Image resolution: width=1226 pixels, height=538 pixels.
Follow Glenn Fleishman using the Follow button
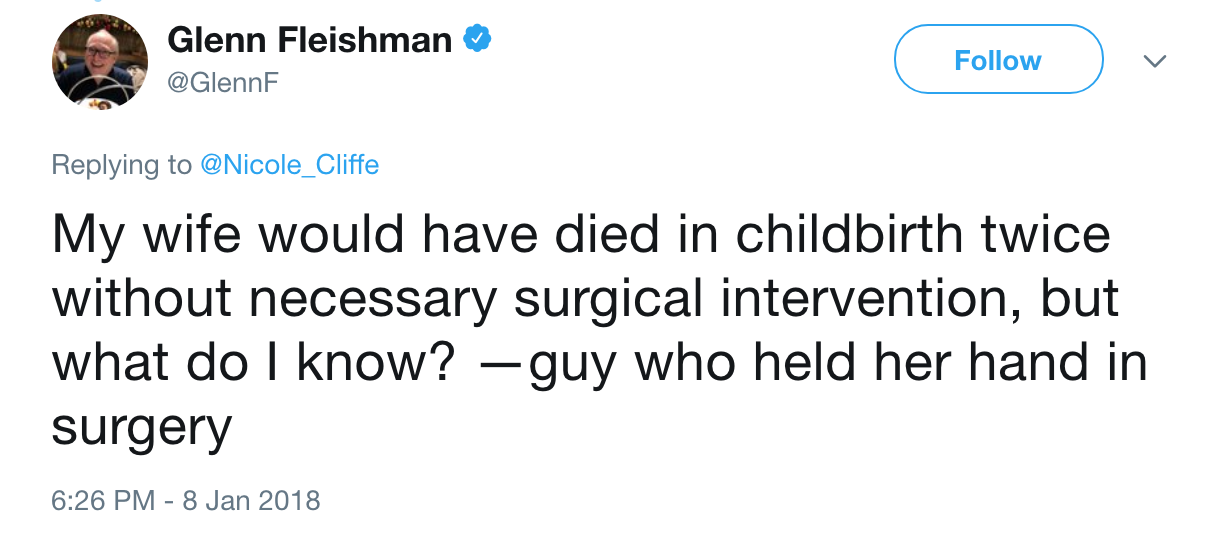click(x=998, y=60)
